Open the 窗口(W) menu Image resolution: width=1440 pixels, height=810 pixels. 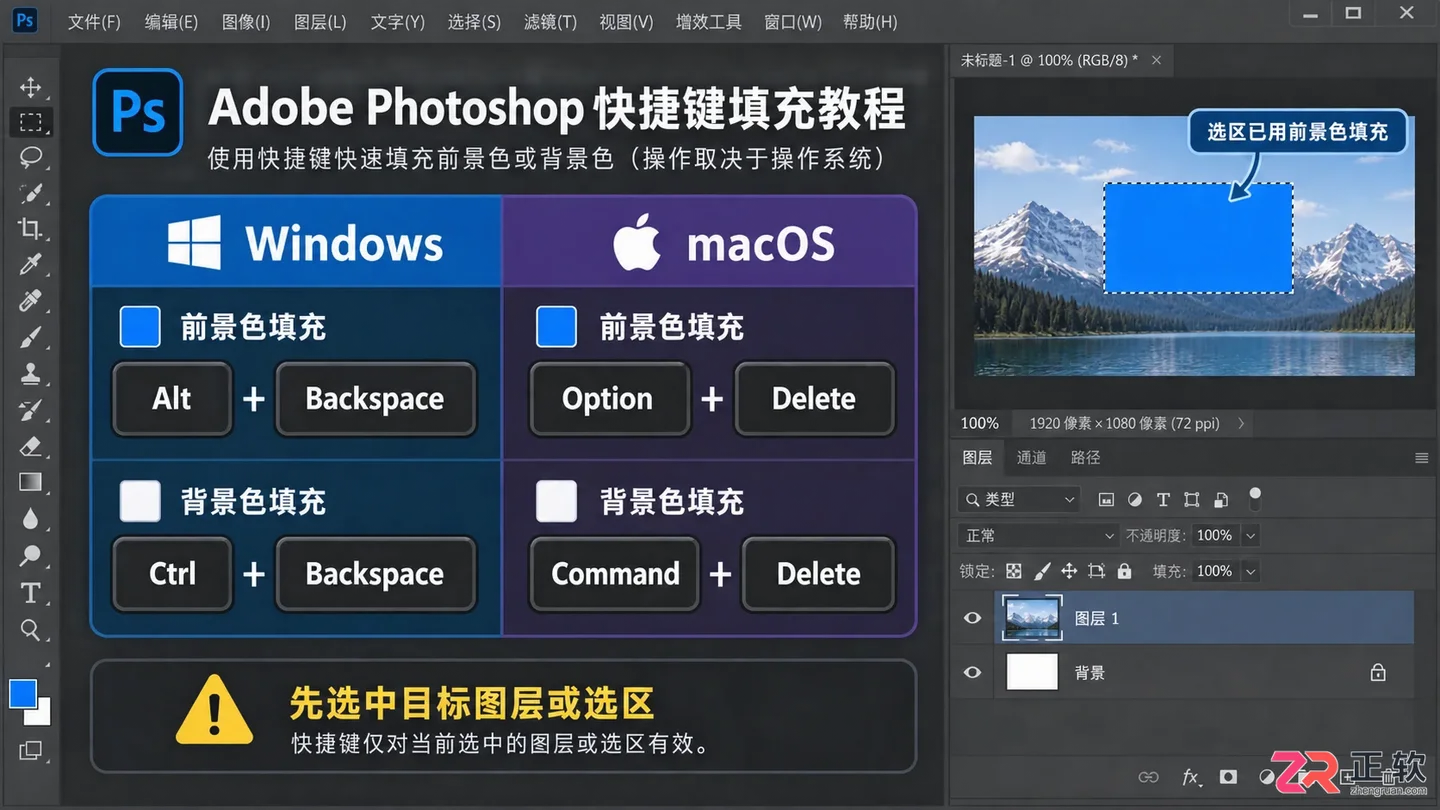point(793,21)
